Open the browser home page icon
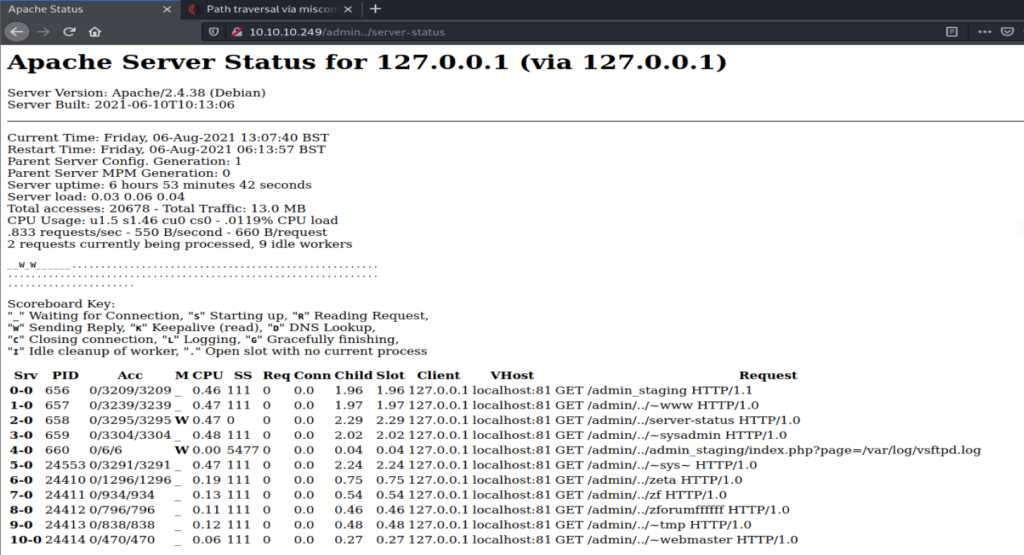The height and width of the screenshot is (555, 1024). (x=95, y=31)
